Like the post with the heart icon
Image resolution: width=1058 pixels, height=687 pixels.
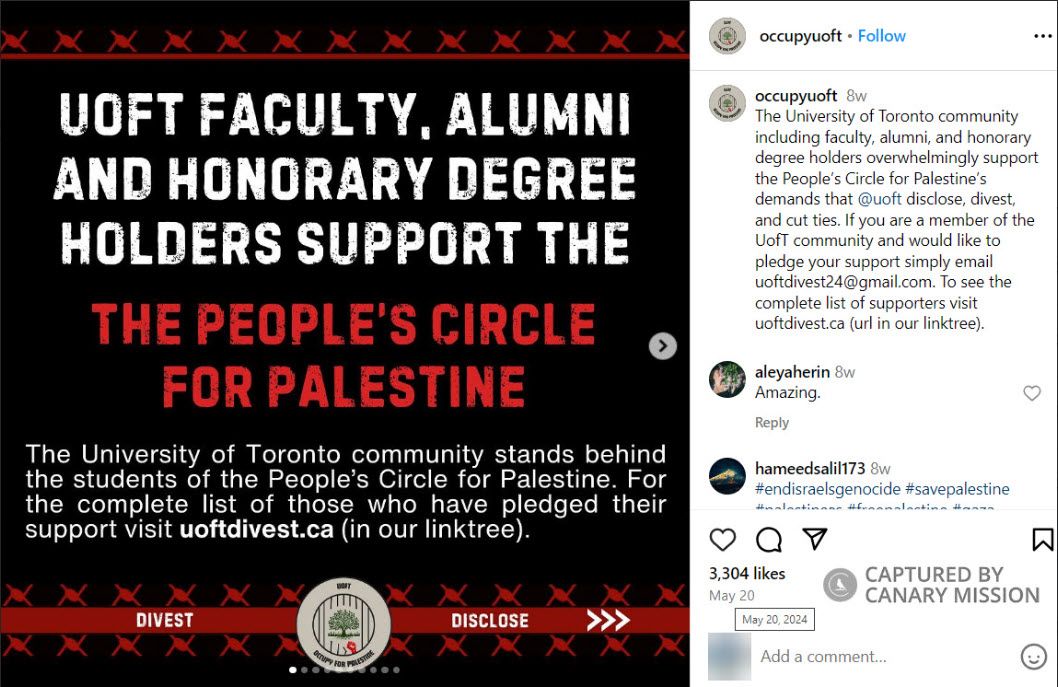coord(722,540)
